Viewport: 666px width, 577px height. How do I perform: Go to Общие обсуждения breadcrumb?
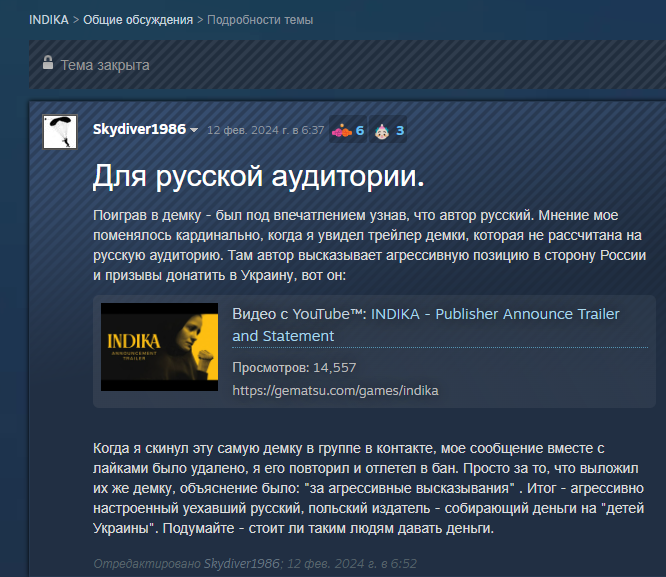138,20
